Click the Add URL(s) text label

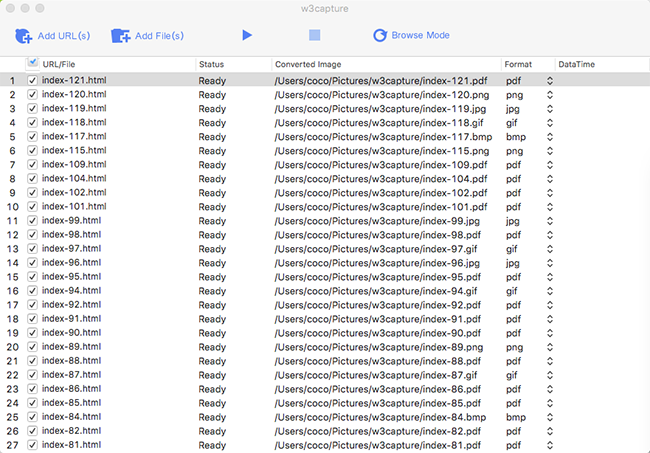(64, 36)
